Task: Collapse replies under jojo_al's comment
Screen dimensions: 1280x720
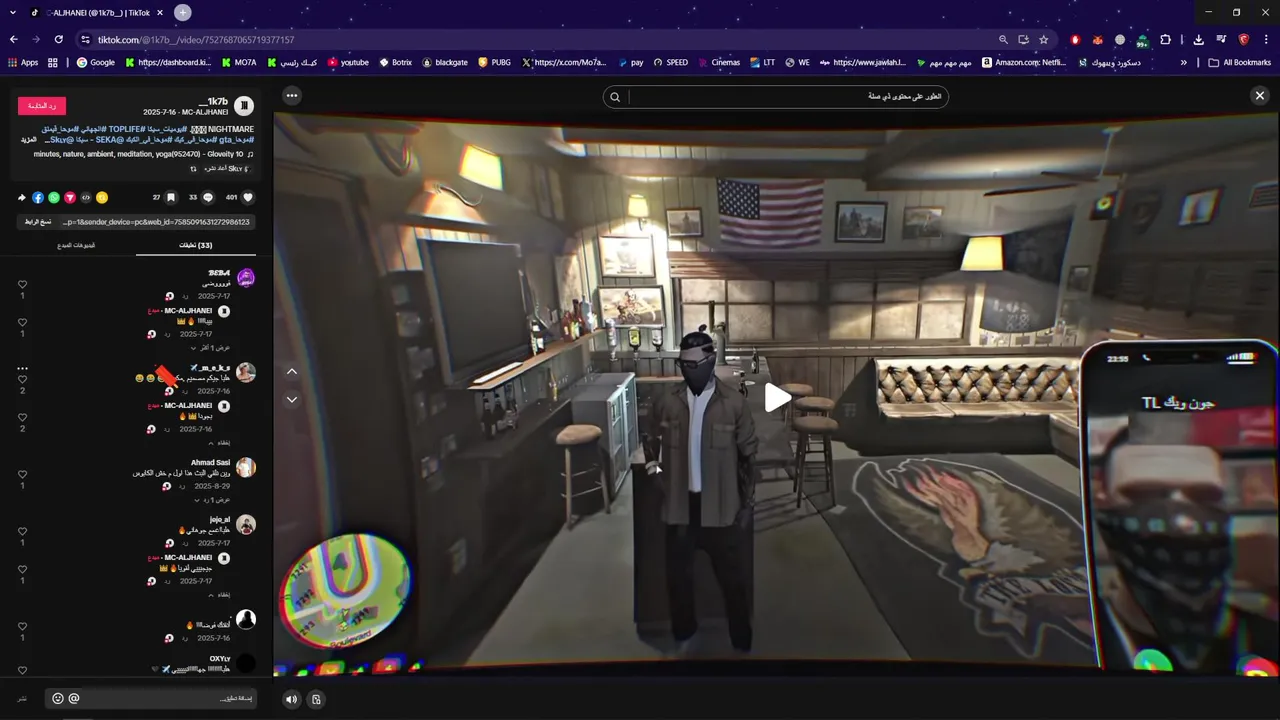Action: coord(218,594)
